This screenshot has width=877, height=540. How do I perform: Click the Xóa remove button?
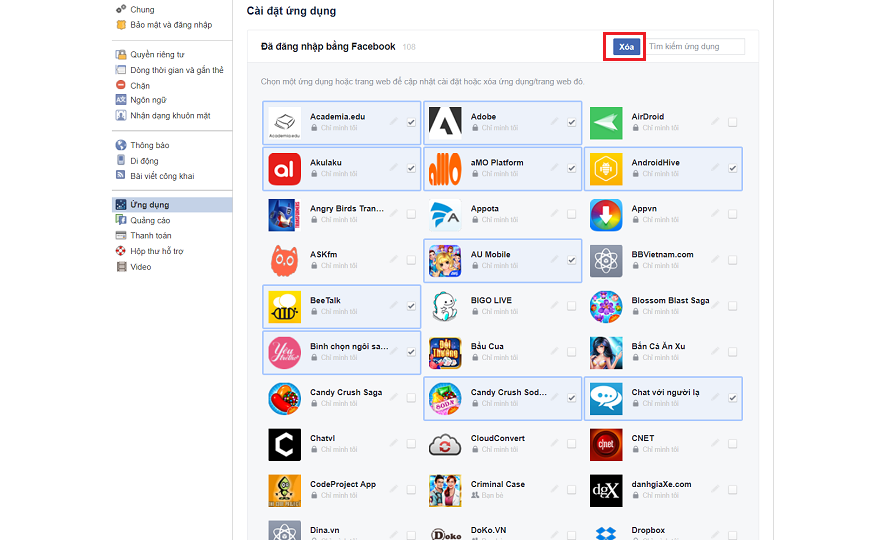(x=626, y=46)
